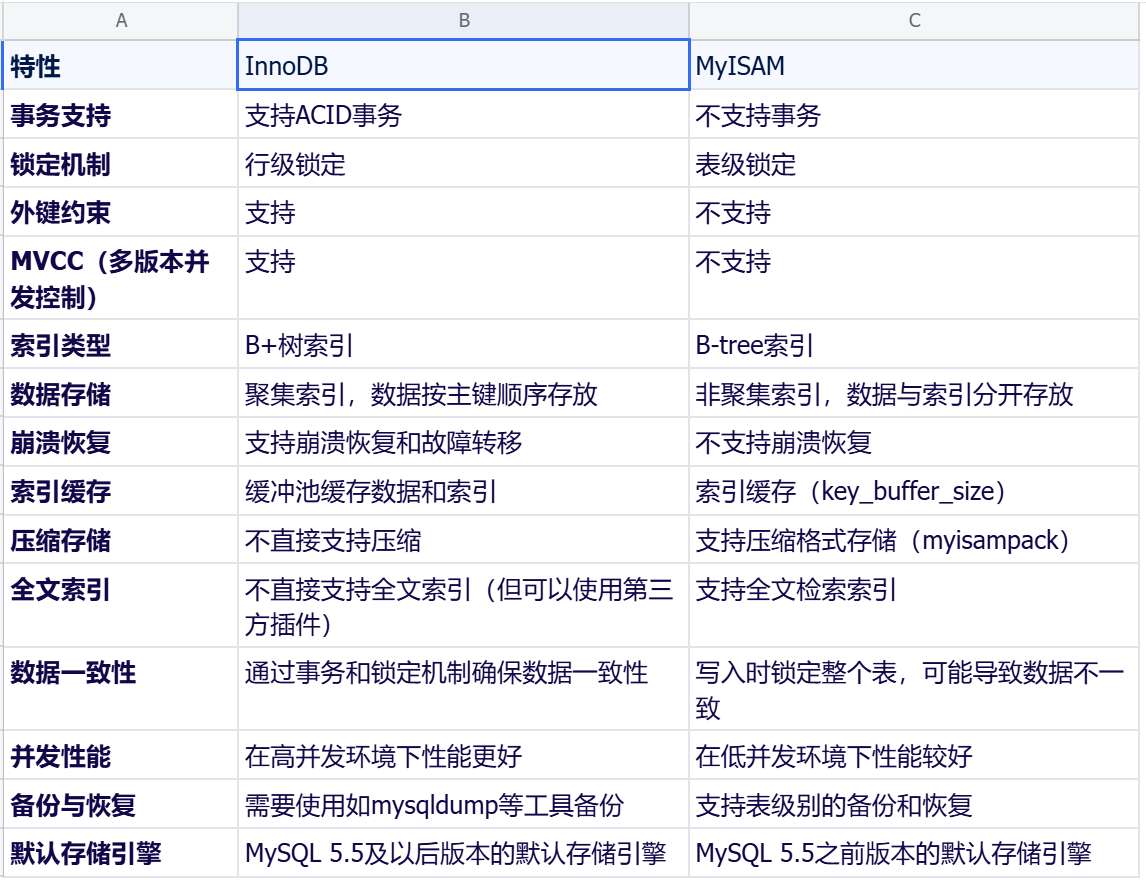
Task: Click the "数据一致性" row label
Action: (x=121, y=689)
